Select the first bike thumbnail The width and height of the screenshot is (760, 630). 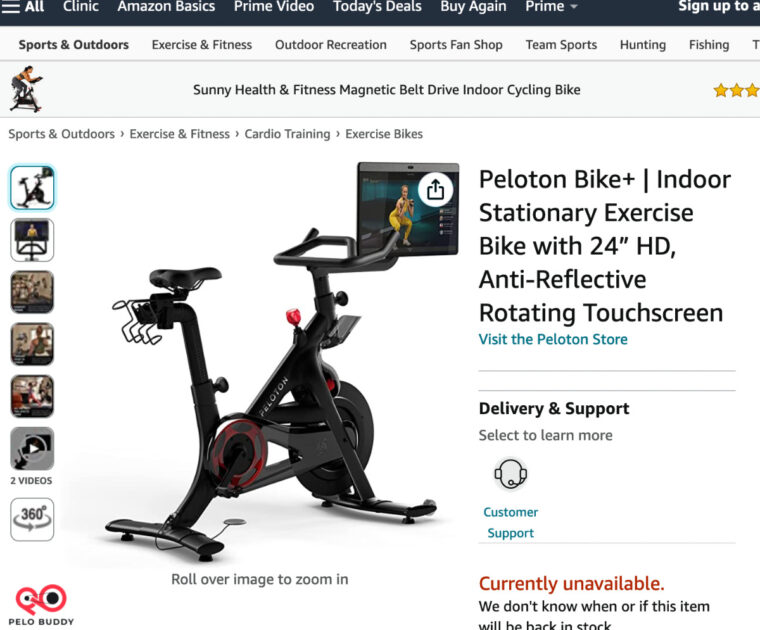(x=32, y=188)
